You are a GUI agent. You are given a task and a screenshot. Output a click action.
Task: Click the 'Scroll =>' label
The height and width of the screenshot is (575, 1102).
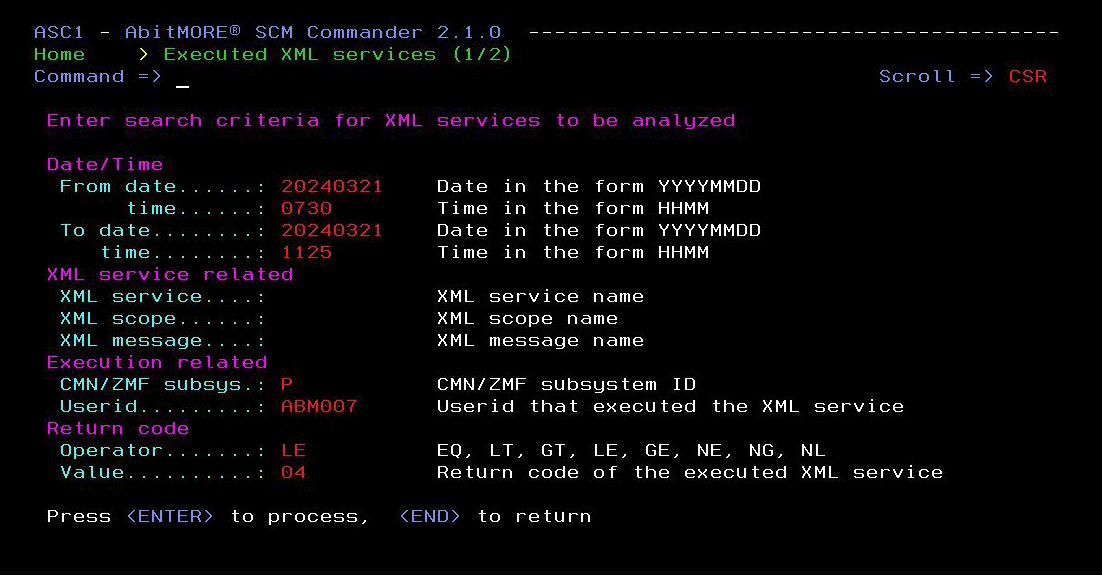pyautogui.click(x=936, y=77)
